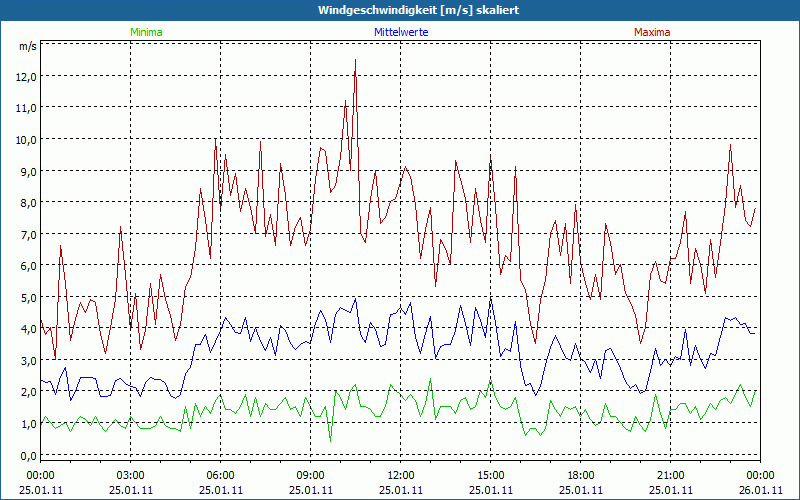Click the green Minima dip near 09:40
This screenshot has width=800, height=500.
point(330,440)
